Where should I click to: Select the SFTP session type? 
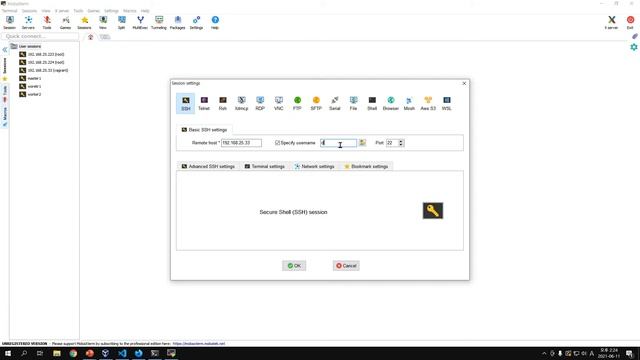(316, 103)
